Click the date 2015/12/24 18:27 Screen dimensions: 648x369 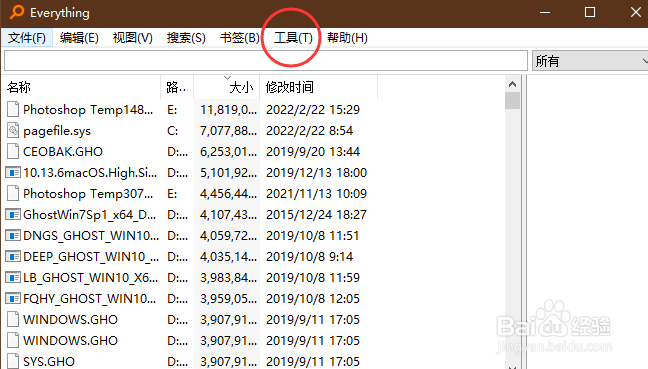[x=317, y=214]
